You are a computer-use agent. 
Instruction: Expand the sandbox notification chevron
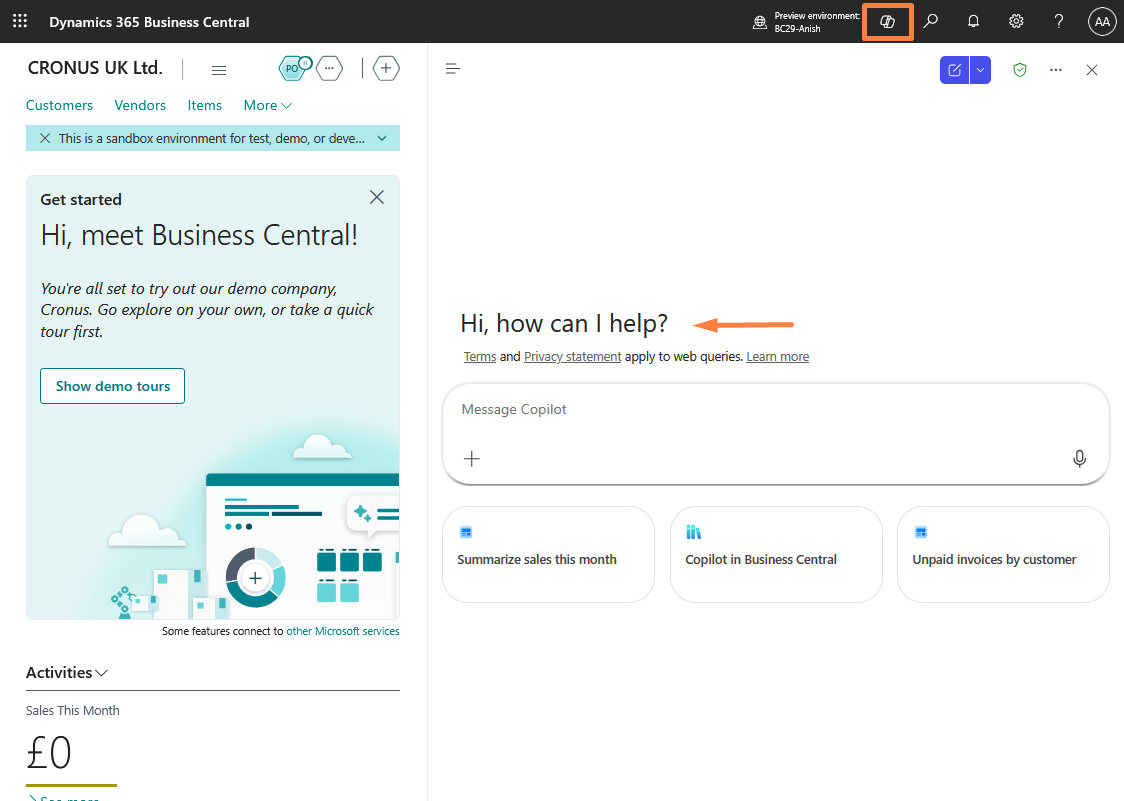click(382, 138)
